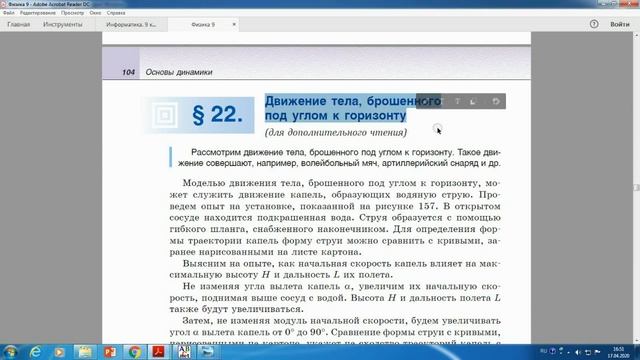Click the § 22 section heading box
The height and width of the screenshot is (360, 640).
(198, 115)
